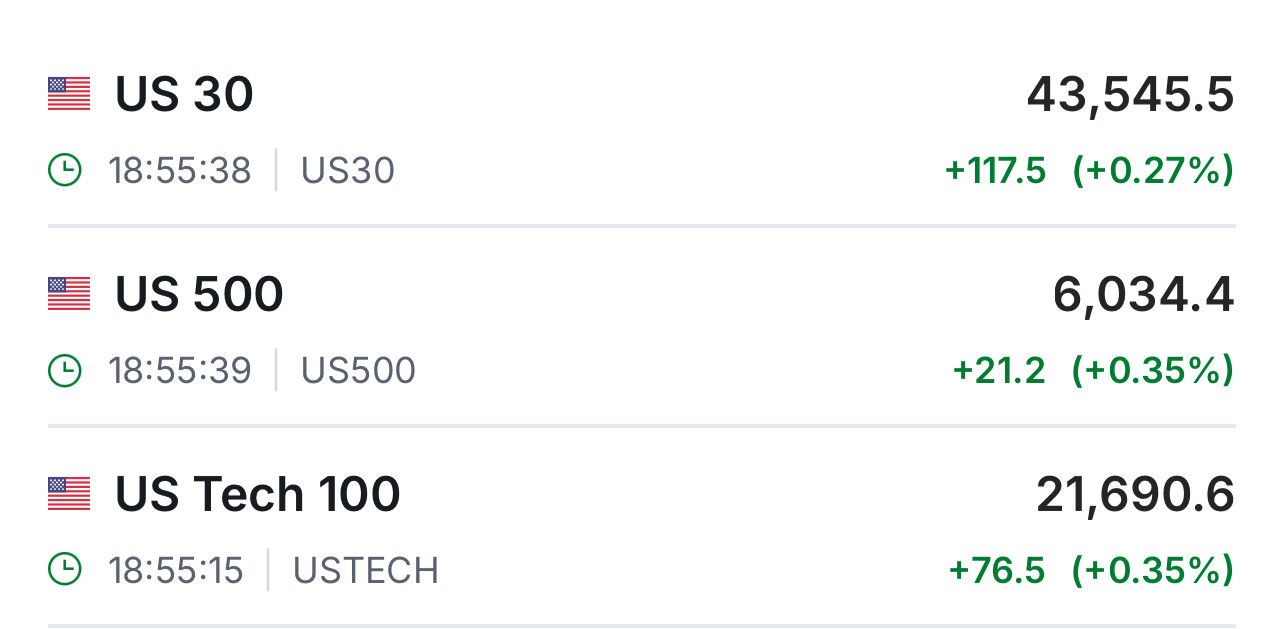Open the US Tech 100 index
The height and width of the screenshot is (629, 1284).
pyautogui.click(x=257, y=495)
